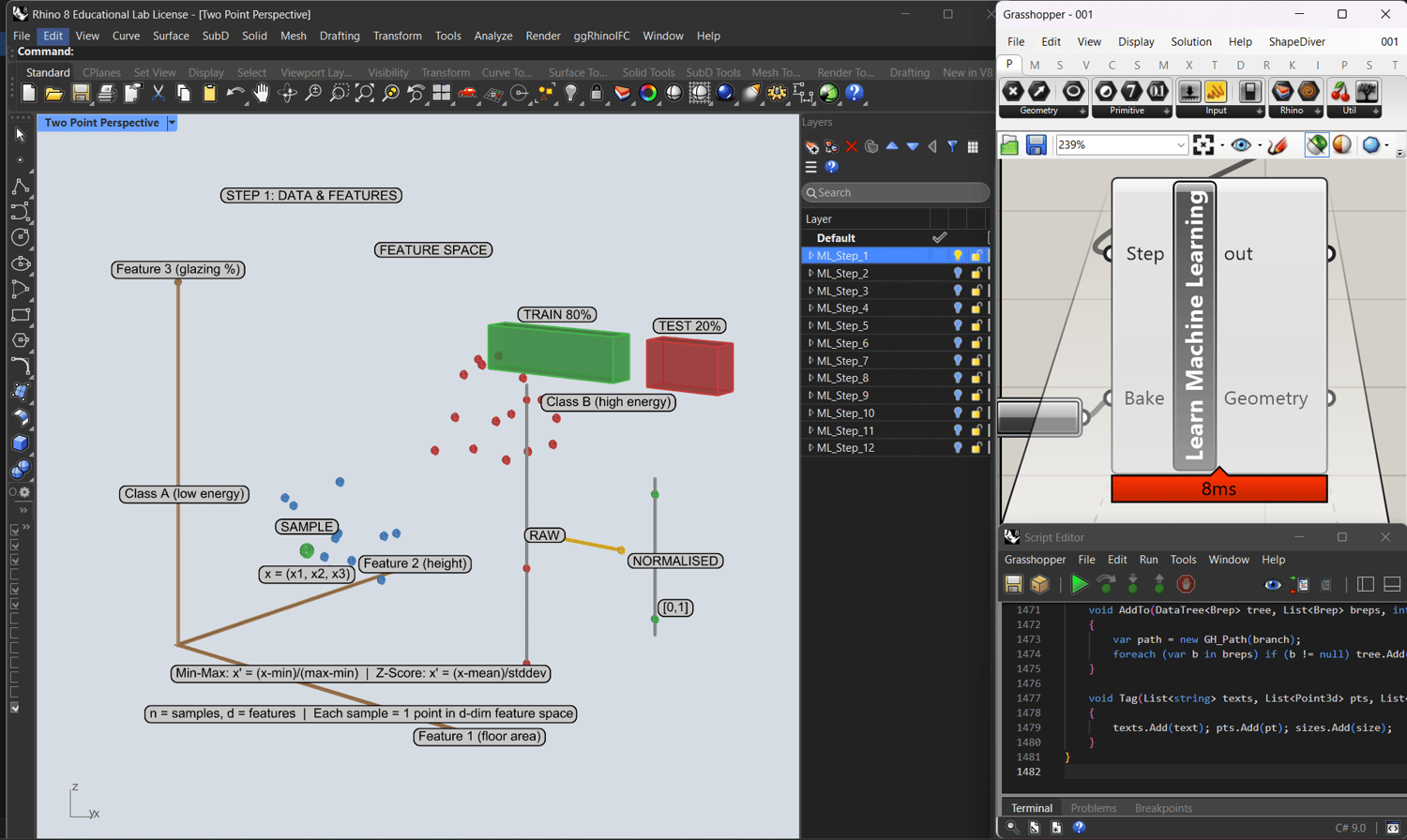The height and width of the screenshot is (840, 1407).
Task: Toggle the Grasshopper preview eye icon
Action: point(1241,145)
